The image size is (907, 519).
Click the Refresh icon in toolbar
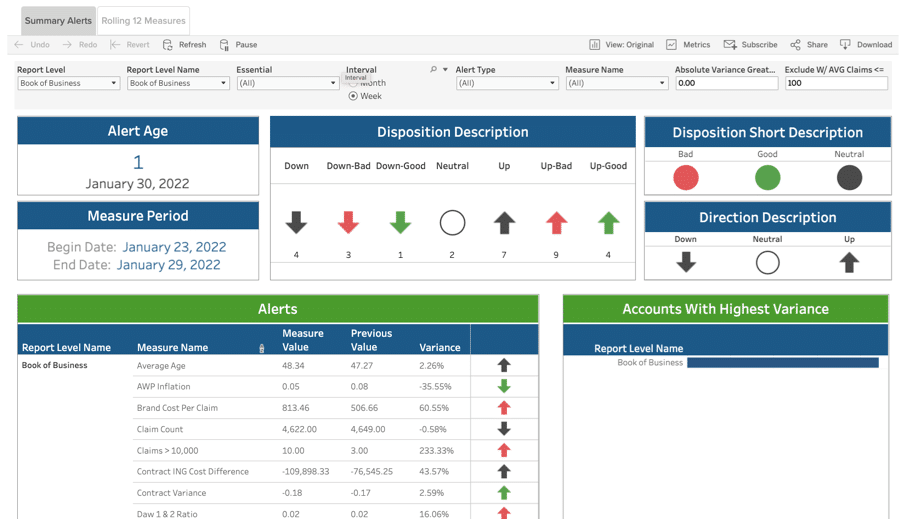168,45
